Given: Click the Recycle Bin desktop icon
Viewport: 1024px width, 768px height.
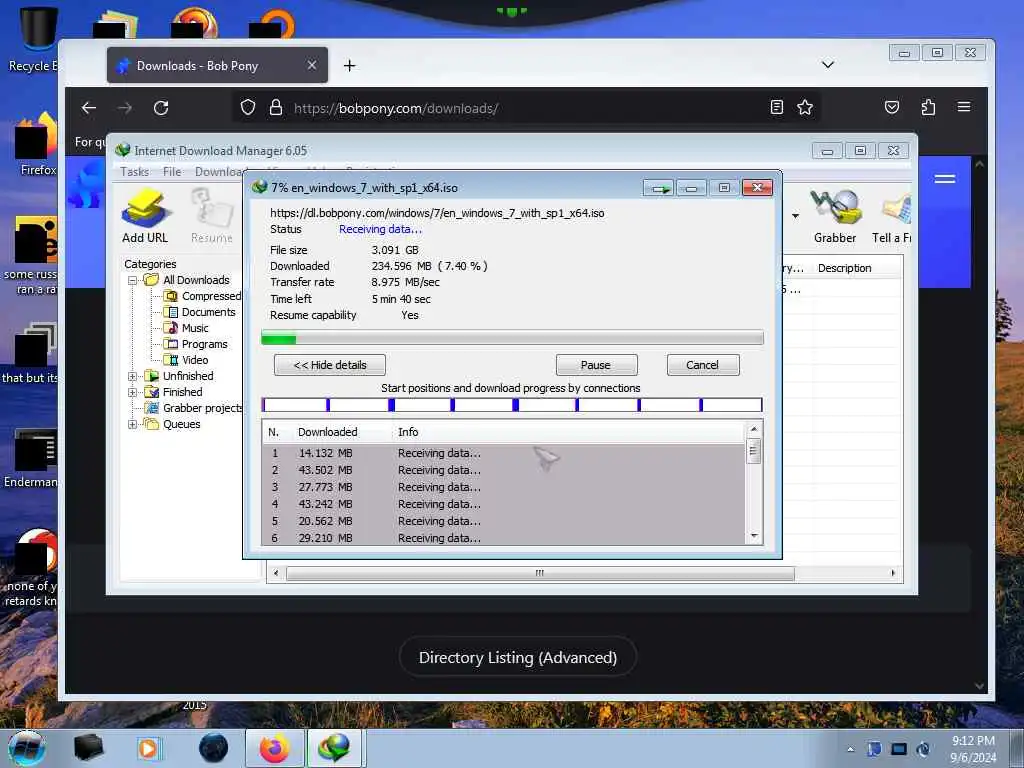Looking at the screenshot, I should click(37, 38).
